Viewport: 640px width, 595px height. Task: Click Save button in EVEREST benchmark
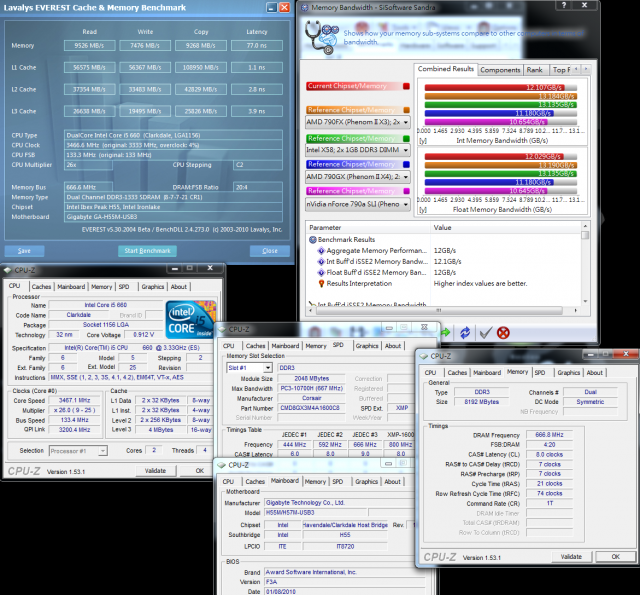(24, 251)
